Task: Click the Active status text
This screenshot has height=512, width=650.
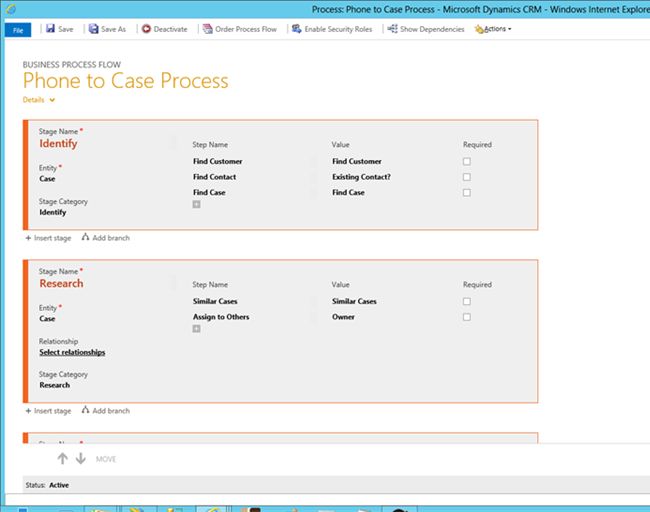Action: (59, 485)
